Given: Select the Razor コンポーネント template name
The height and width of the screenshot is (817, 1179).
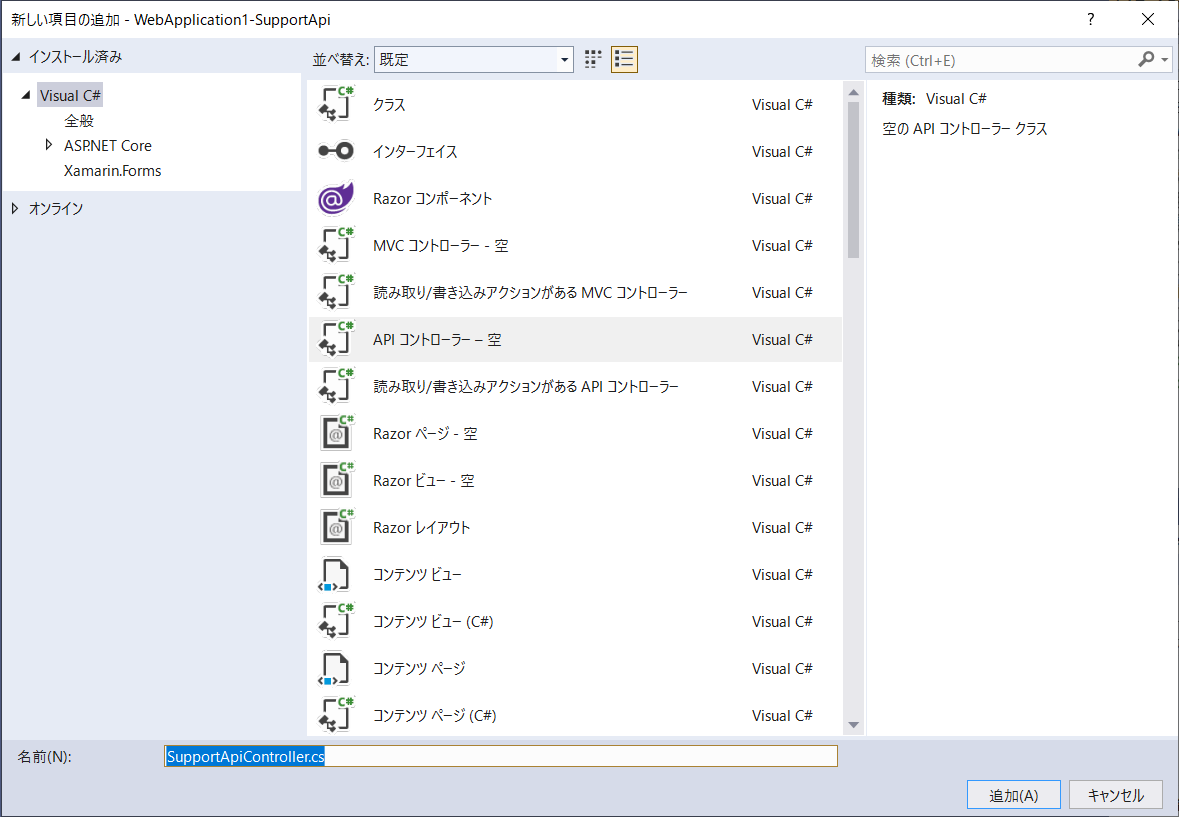Looking at the screenshot, I should (432, 198).
